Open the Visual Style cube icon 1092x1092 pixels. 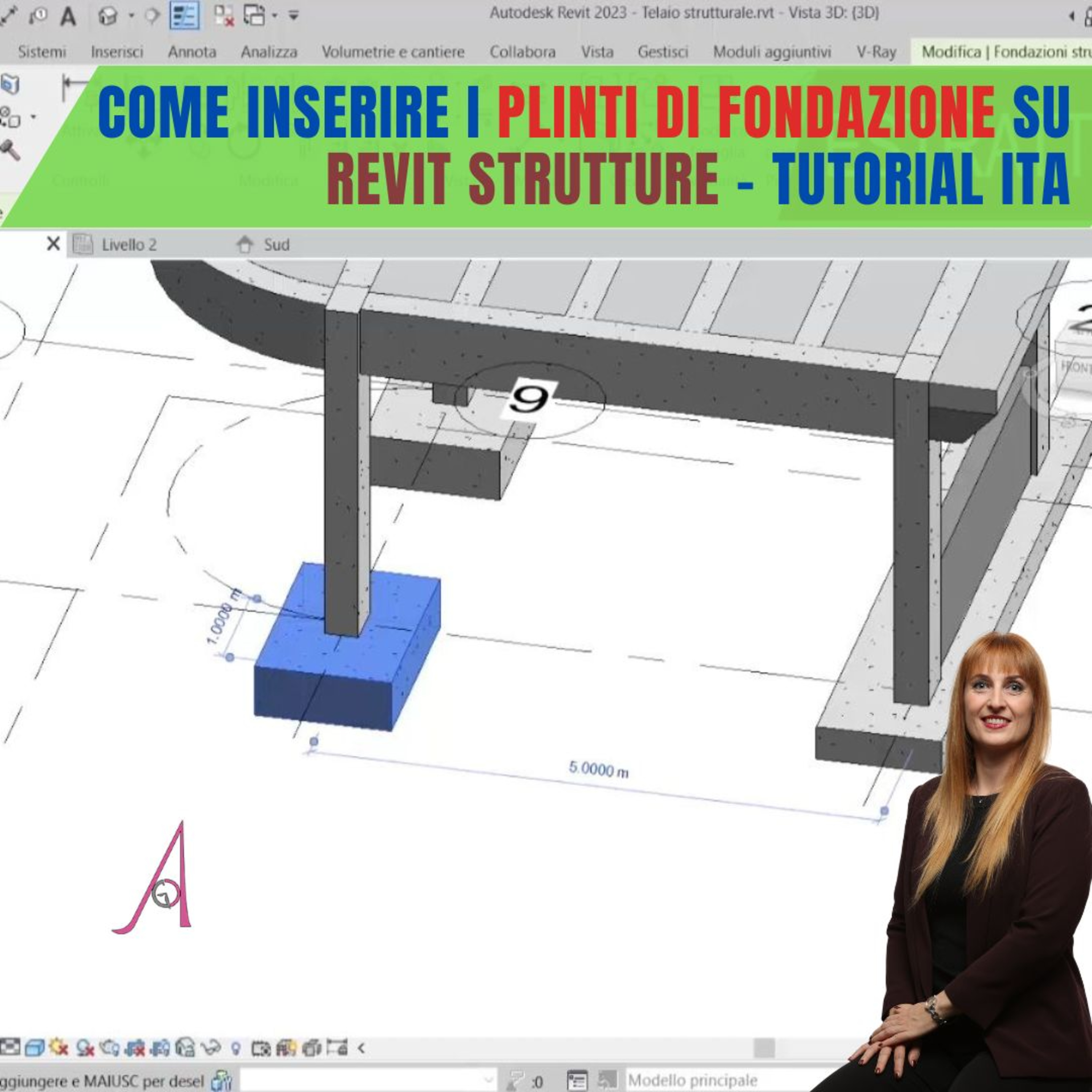[35, 1047]
